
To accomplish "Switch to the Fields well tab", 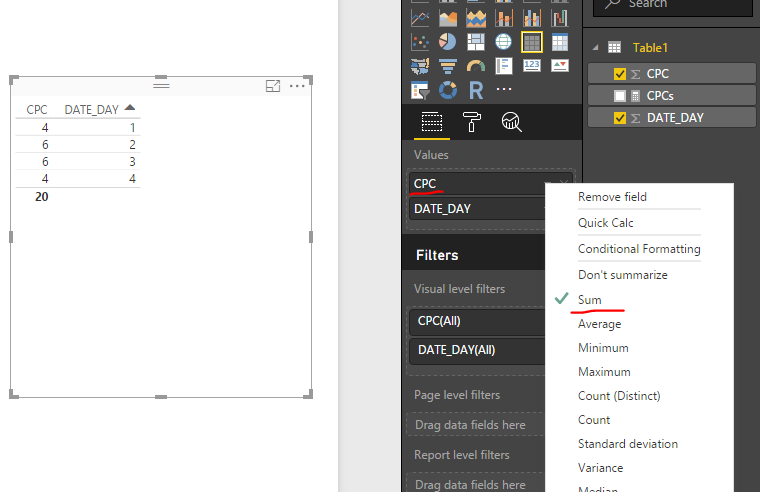I will 432,122.
